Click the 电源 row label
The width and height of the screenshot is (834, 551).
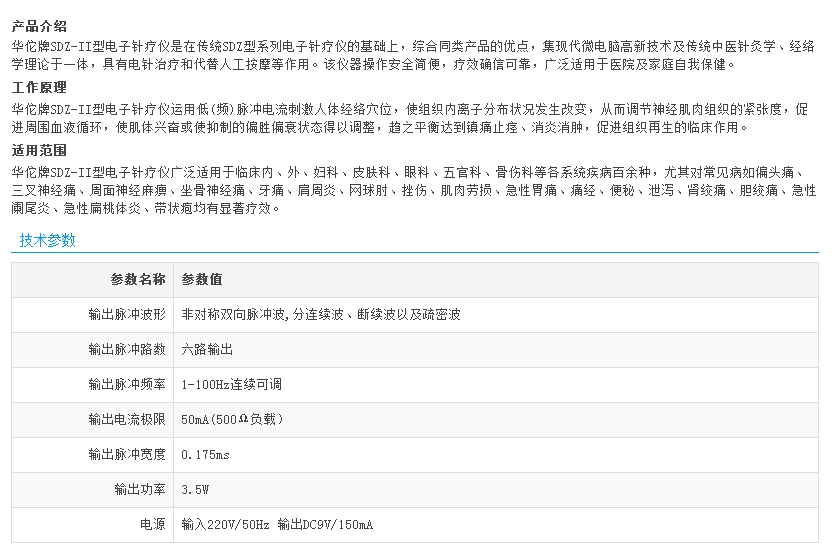(152, 524)
